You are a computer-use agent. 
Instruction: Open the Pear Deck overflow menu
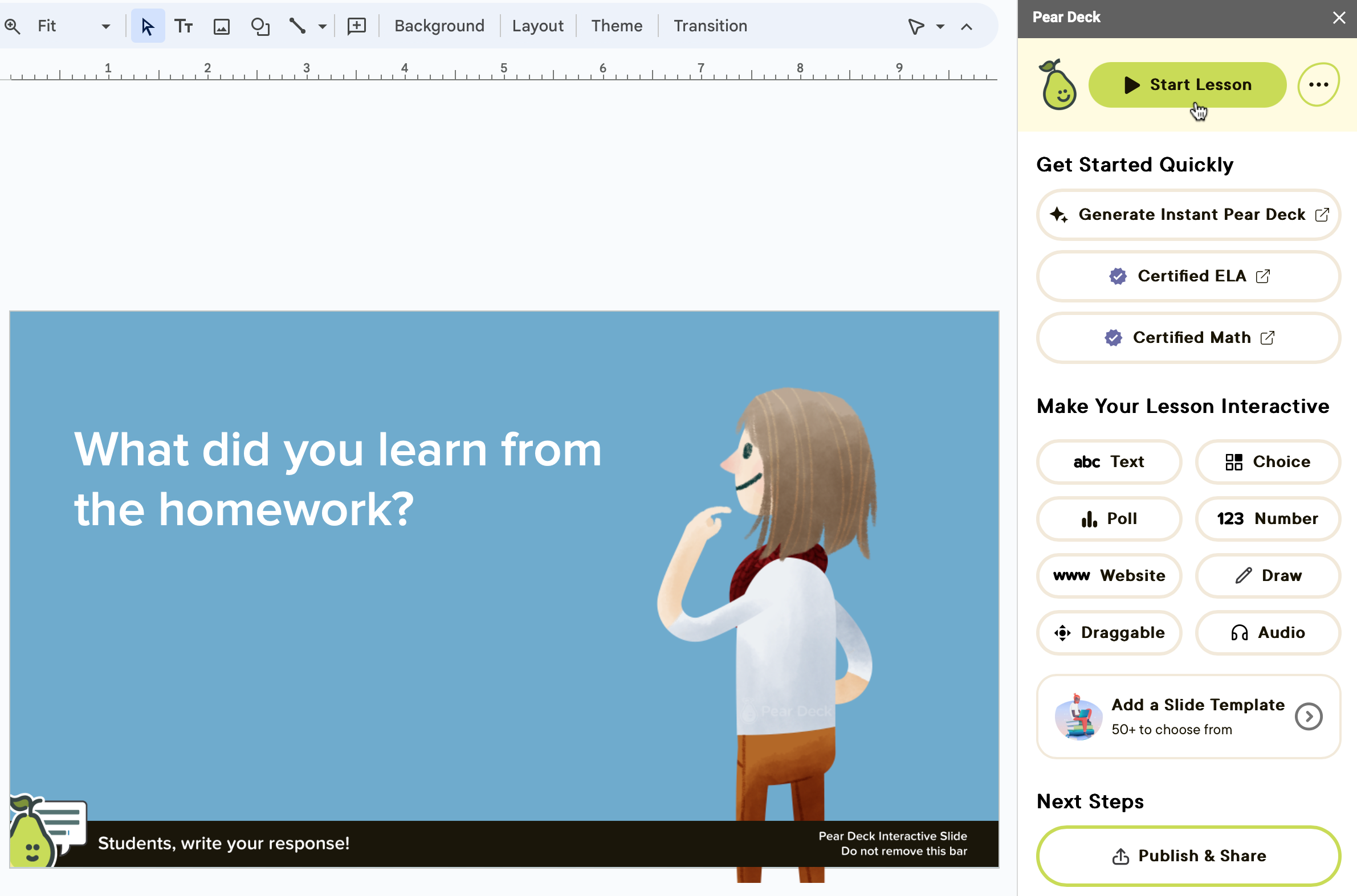1318,84
